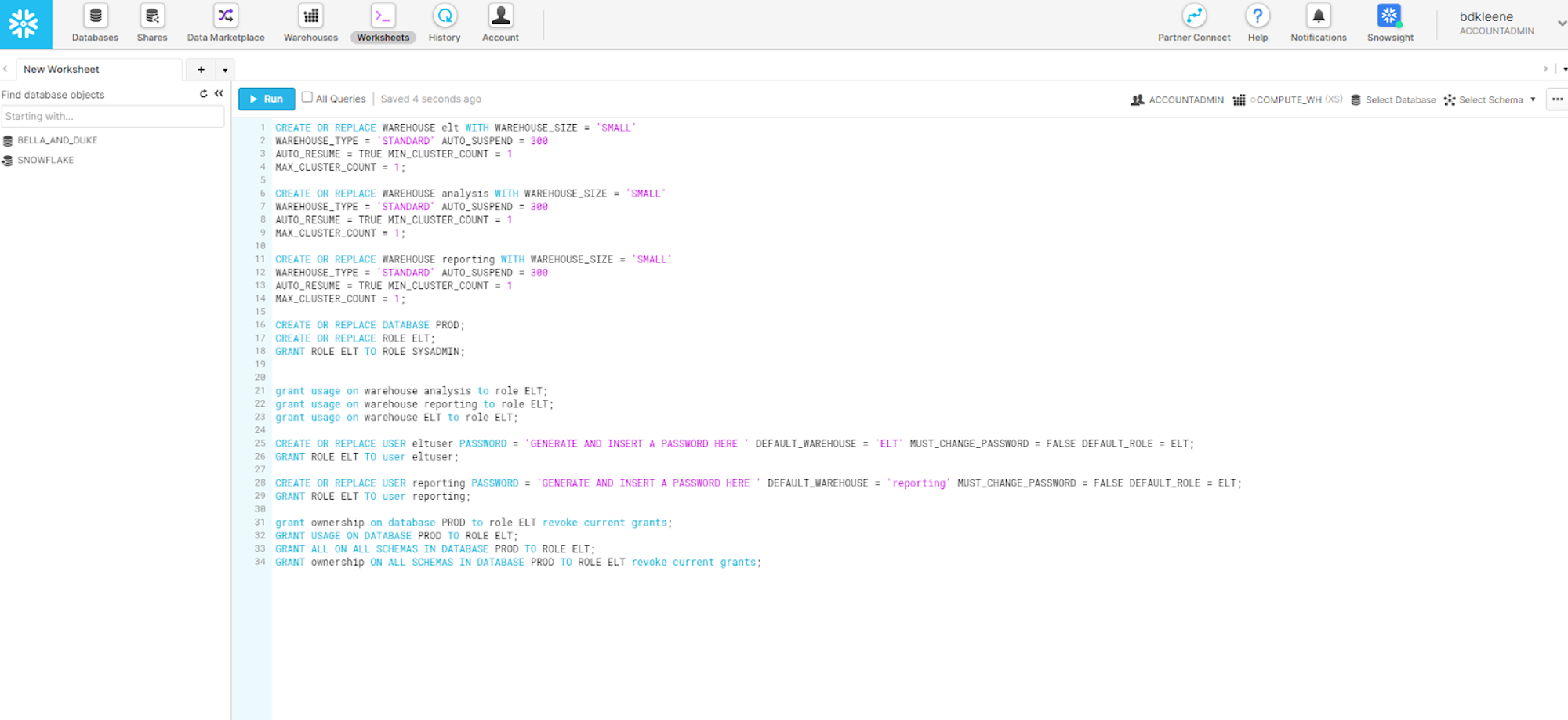Add a new worksheet with plus button
The width and height of the screenshot is (1568, 720).
[201, 70]
